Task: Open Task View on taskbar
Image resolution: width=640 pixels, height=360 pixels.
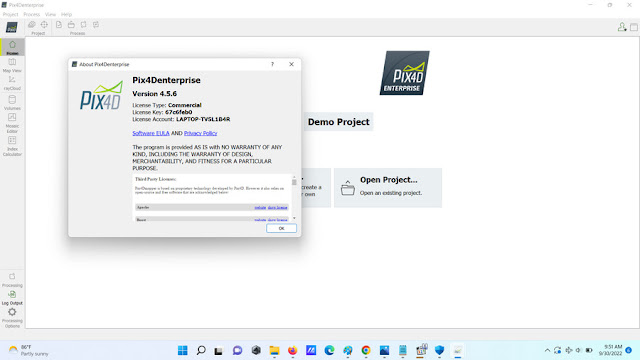Action: [x=219, y=350]
